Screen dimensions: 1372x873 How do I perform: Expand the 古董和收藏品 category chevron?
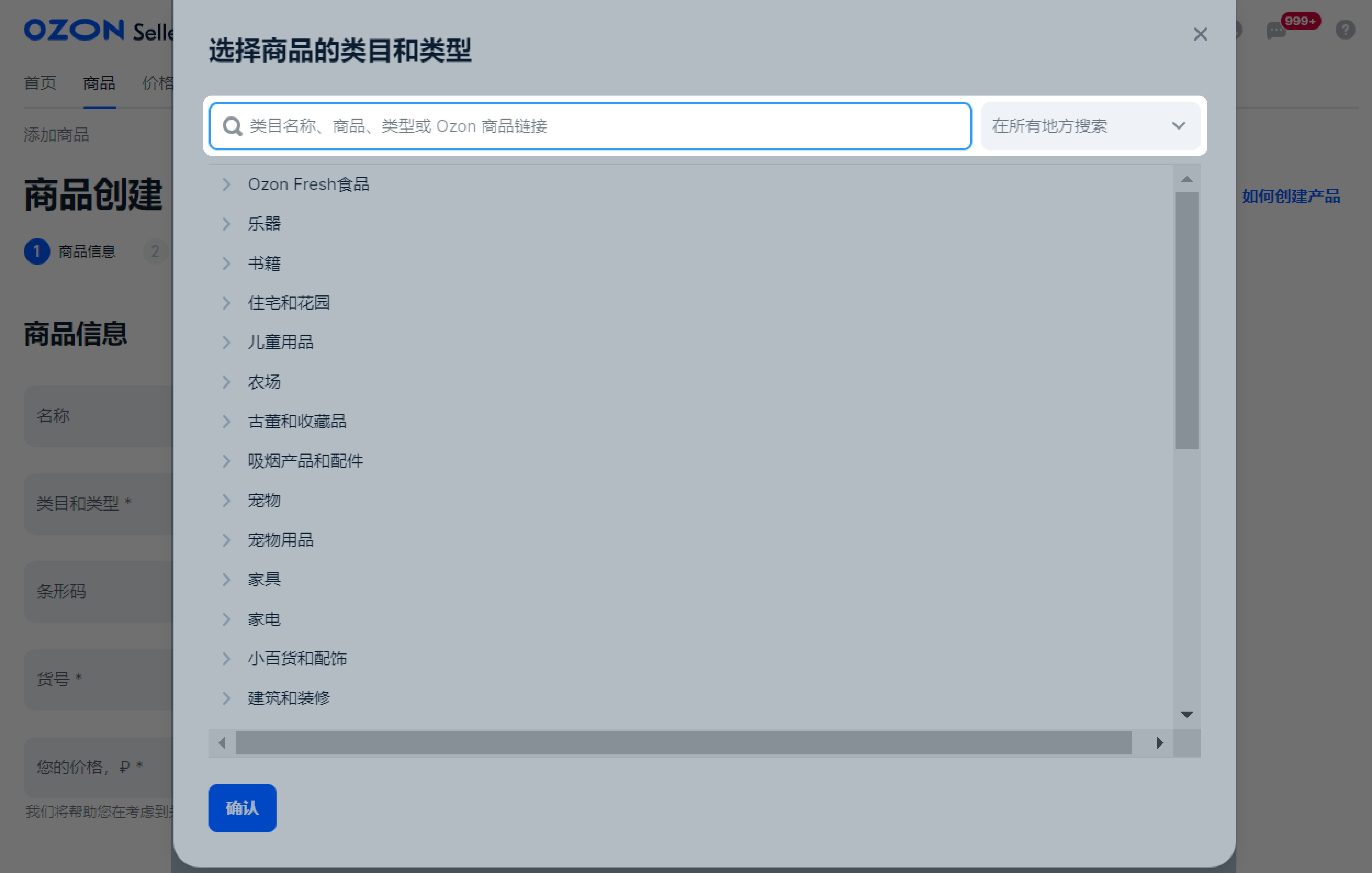click(226, 421)
